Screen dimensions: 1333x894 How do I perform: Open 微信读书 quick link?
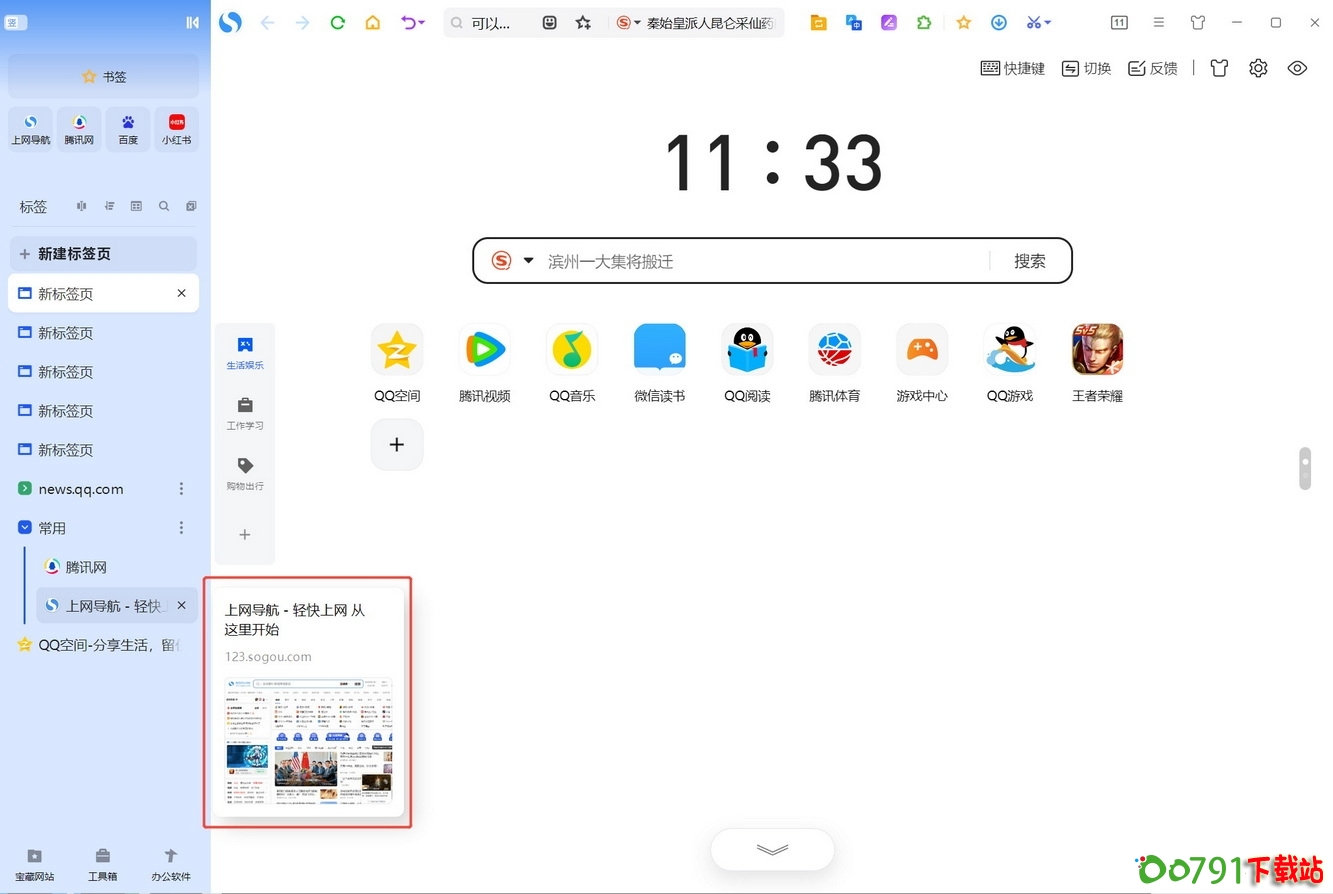659,362
